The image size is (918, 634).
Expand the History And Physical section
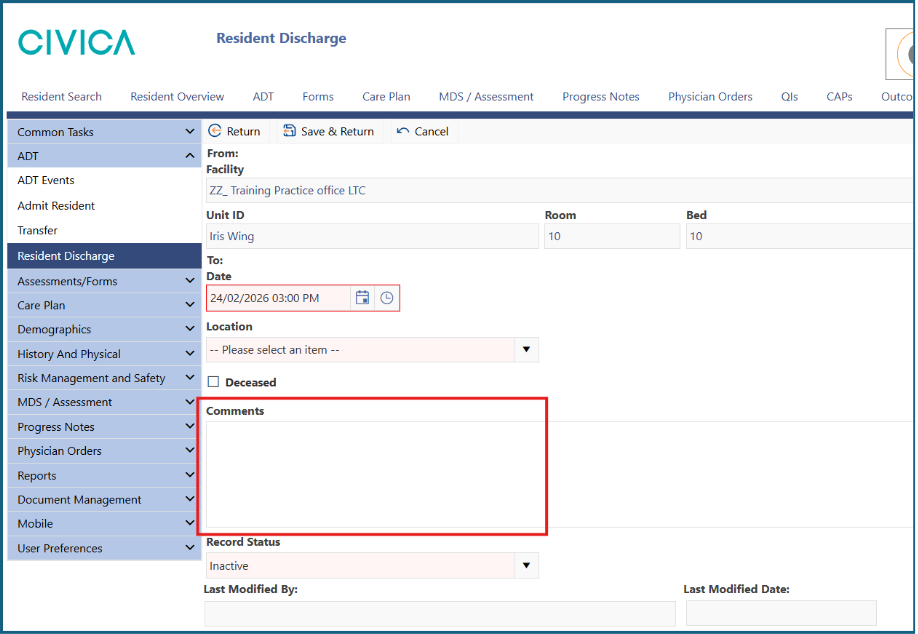point(104,354)
